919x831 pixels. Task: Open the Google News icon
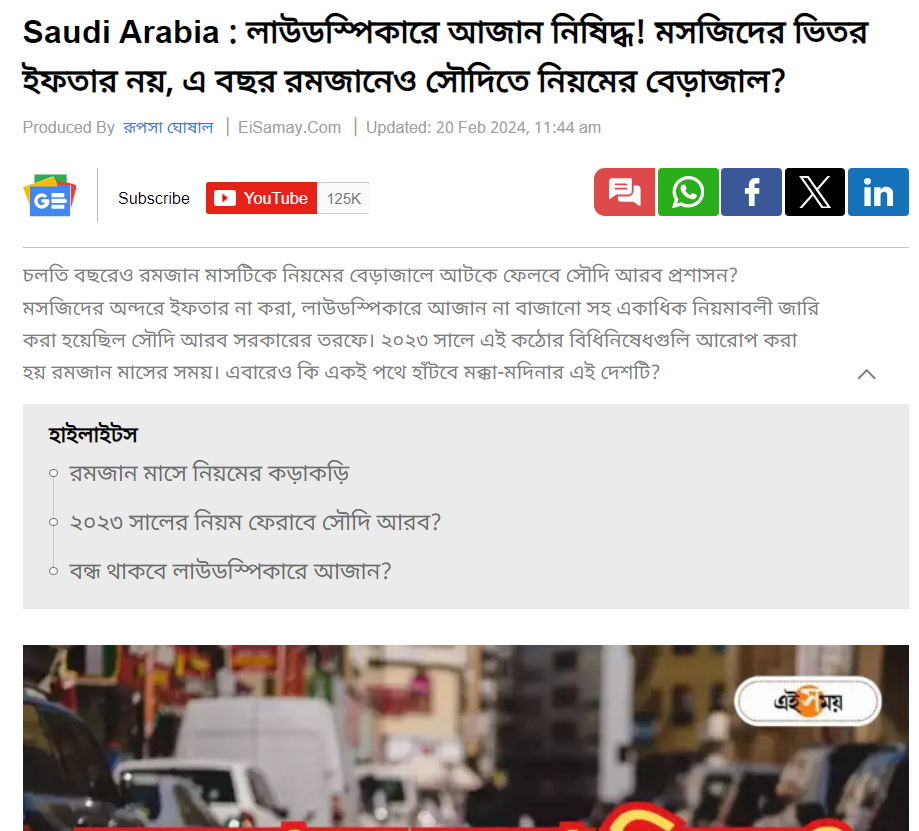(x=50, y=196)
